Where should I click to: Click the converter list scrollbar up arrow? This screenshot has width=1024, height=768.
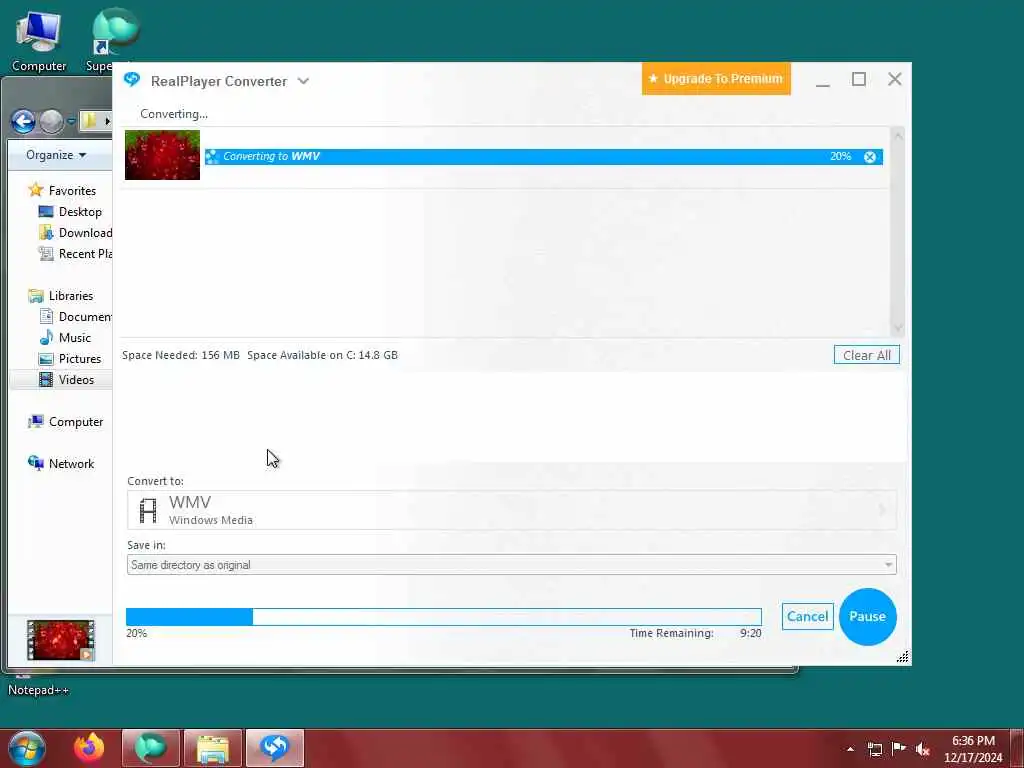(897, 136)
